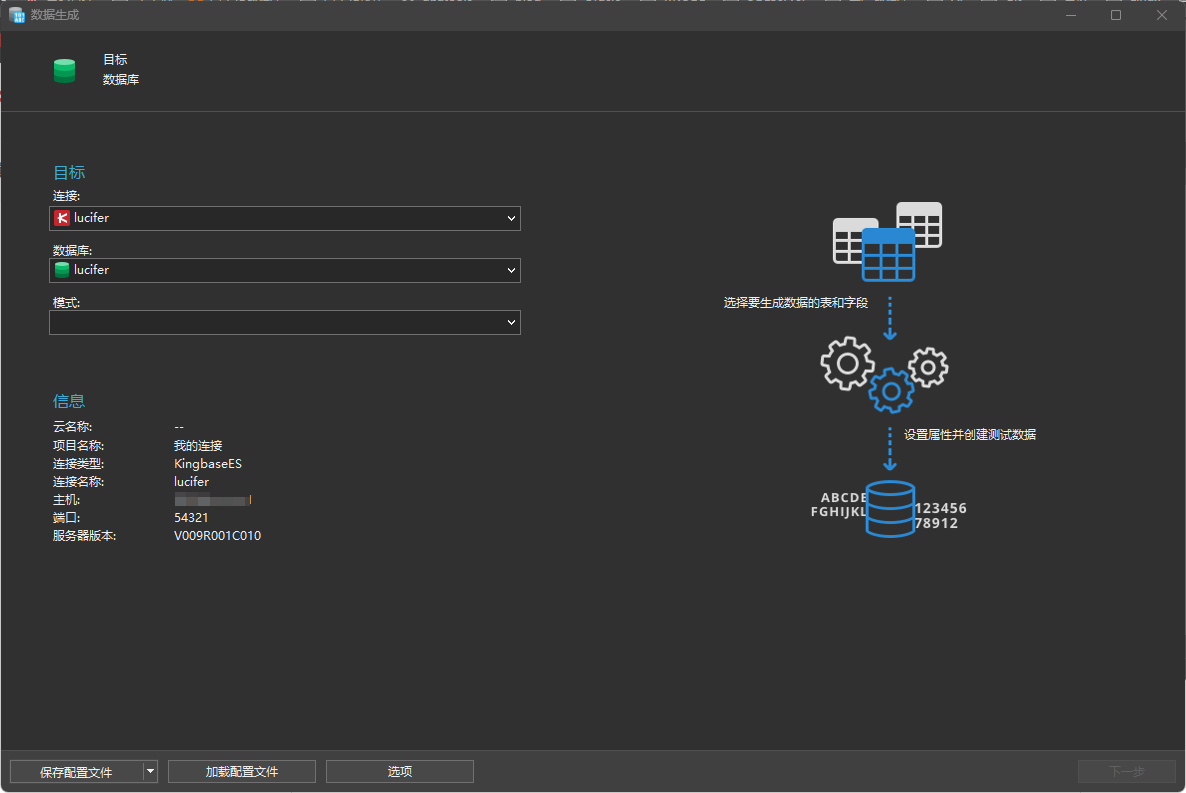The width and height of the screenshot is (1186, 793).
Task: Open the 选项 options button
Action: 399,771
